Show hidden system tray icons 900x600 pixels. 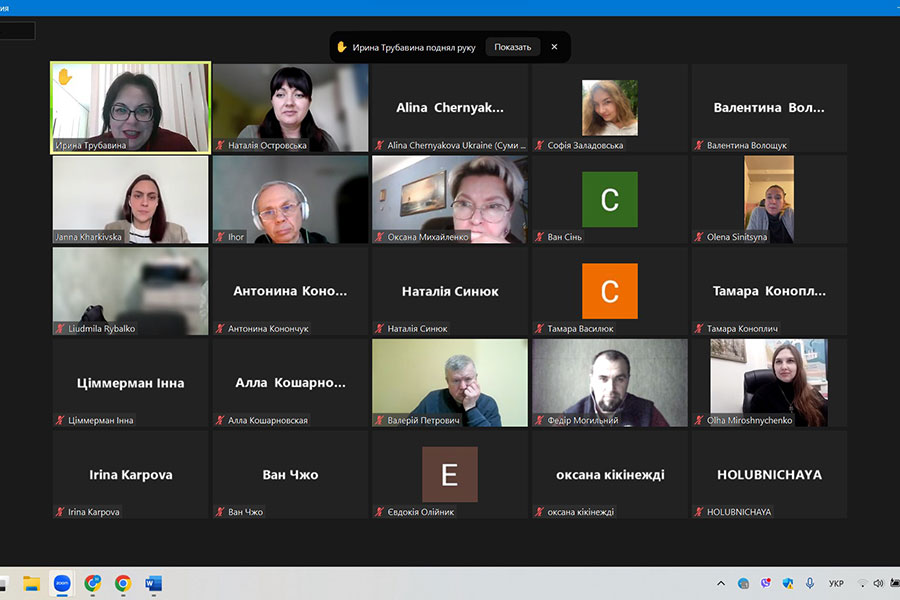(x=721, y=583)
